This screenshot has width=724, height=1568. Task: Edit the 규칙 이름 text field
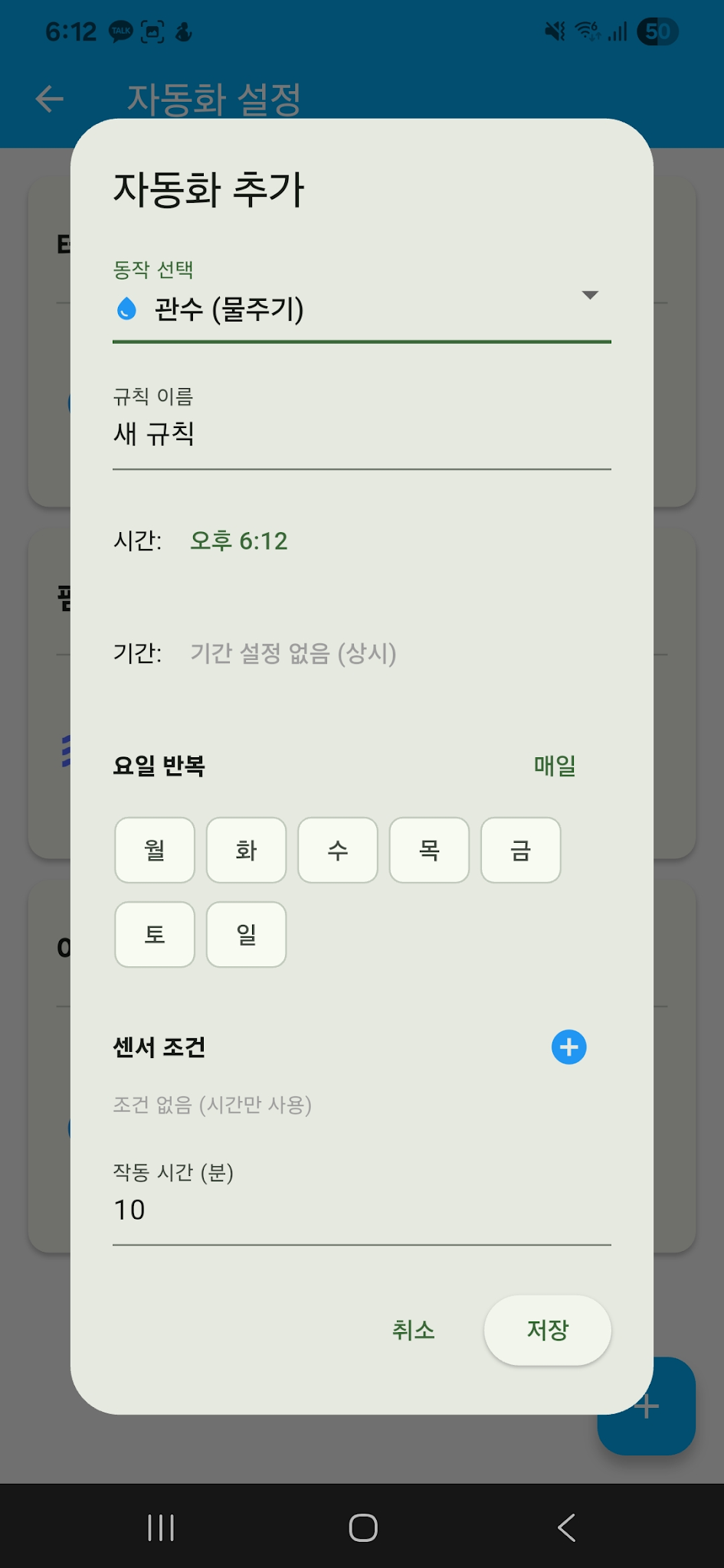tap(362, 434)
